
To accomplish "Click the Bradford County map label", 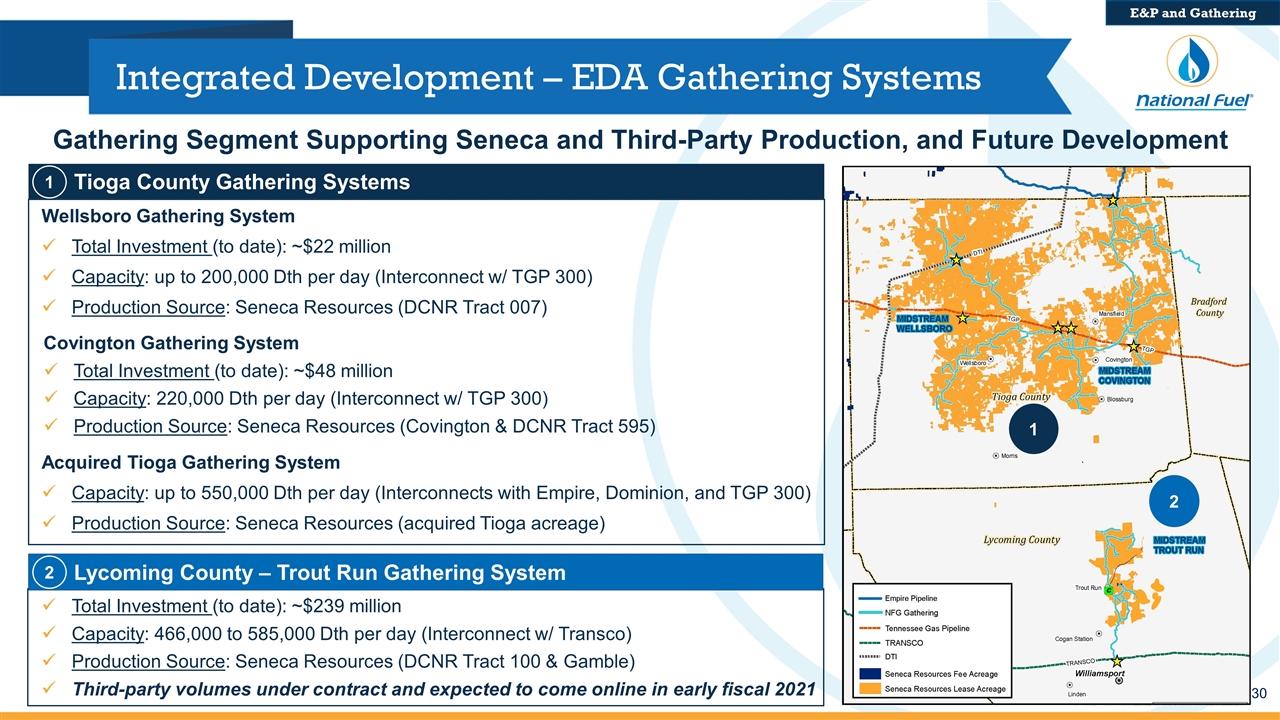I will (x=1208, y=307).
